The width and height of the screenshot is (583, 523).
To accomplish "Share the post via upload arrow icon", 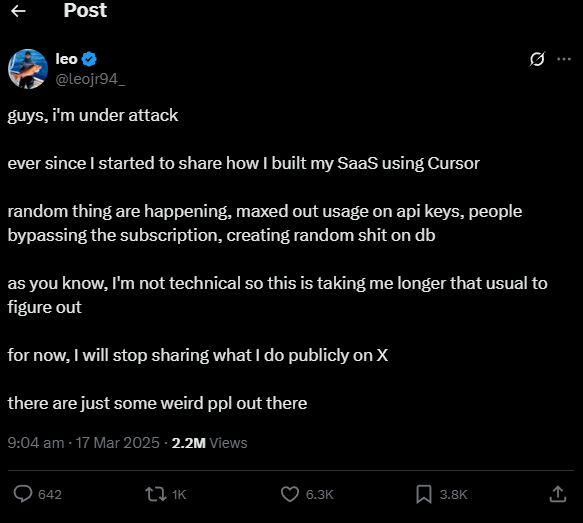I will 557,494.
